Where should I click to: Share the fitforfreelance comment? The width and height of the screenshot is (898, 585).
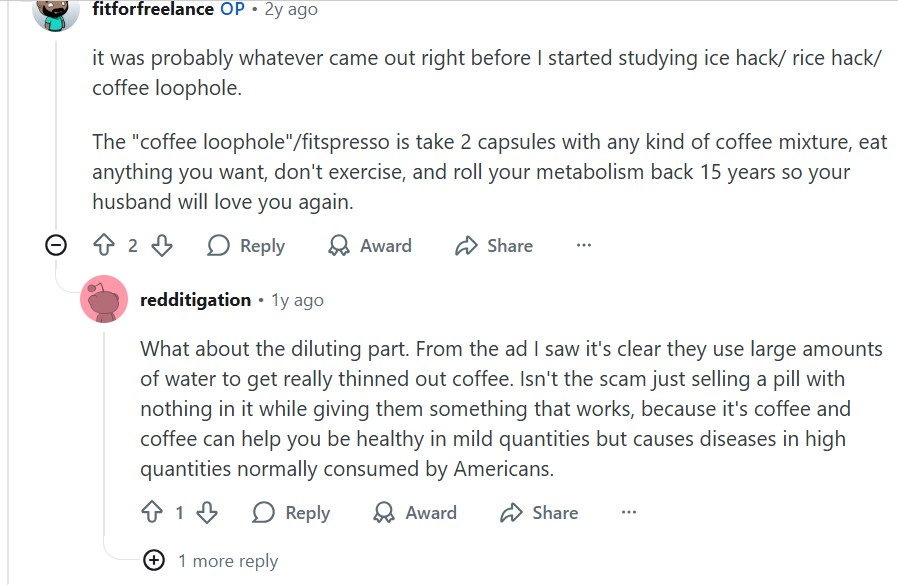point(493,246)
